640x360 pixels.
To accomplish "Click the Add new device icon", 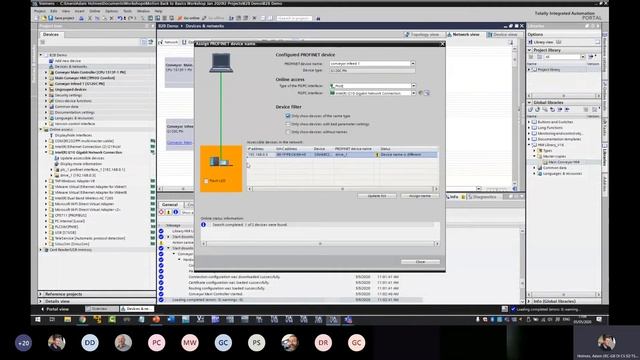I will tap(51, 60).
